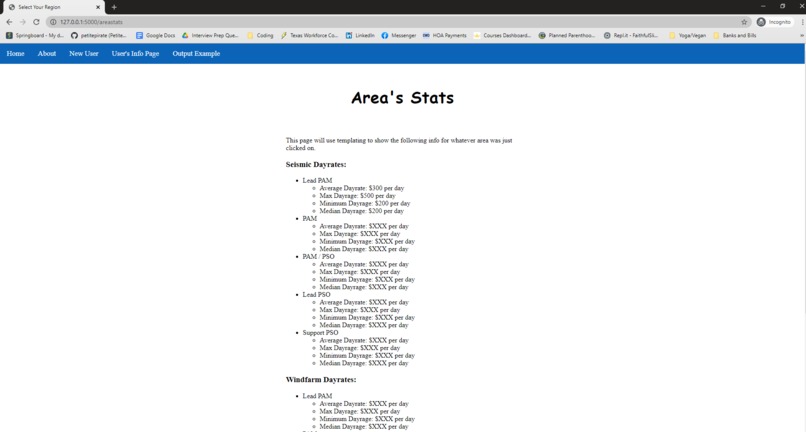Click the Area's Stats page heading
This screenshot has width=806, height=432.
tap(402, 98)
